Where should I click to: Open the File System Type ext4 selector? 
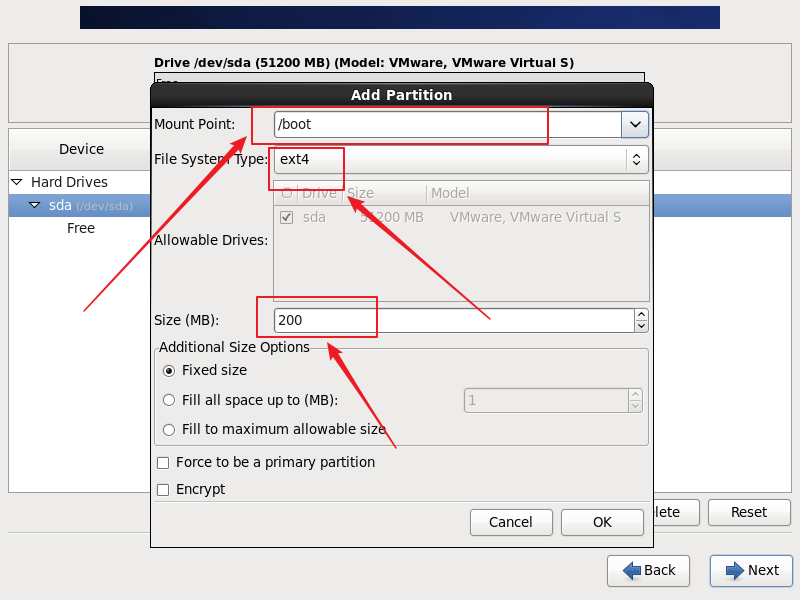point(461,159)
